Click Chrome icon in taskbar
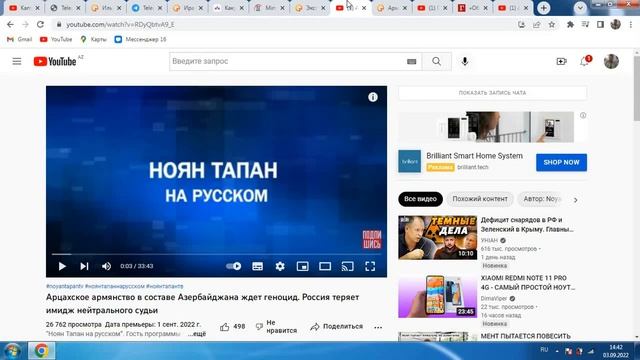640x360 pixels. pyautogui.click(x=41, y=351)
